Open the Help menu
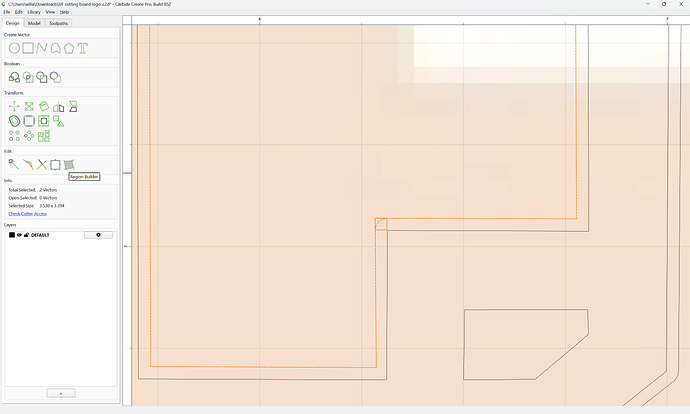 64,12
